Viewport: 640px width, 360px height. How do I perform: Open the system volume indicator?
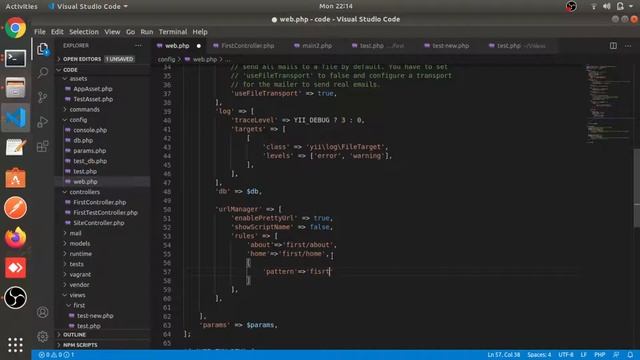click(607, 6)
